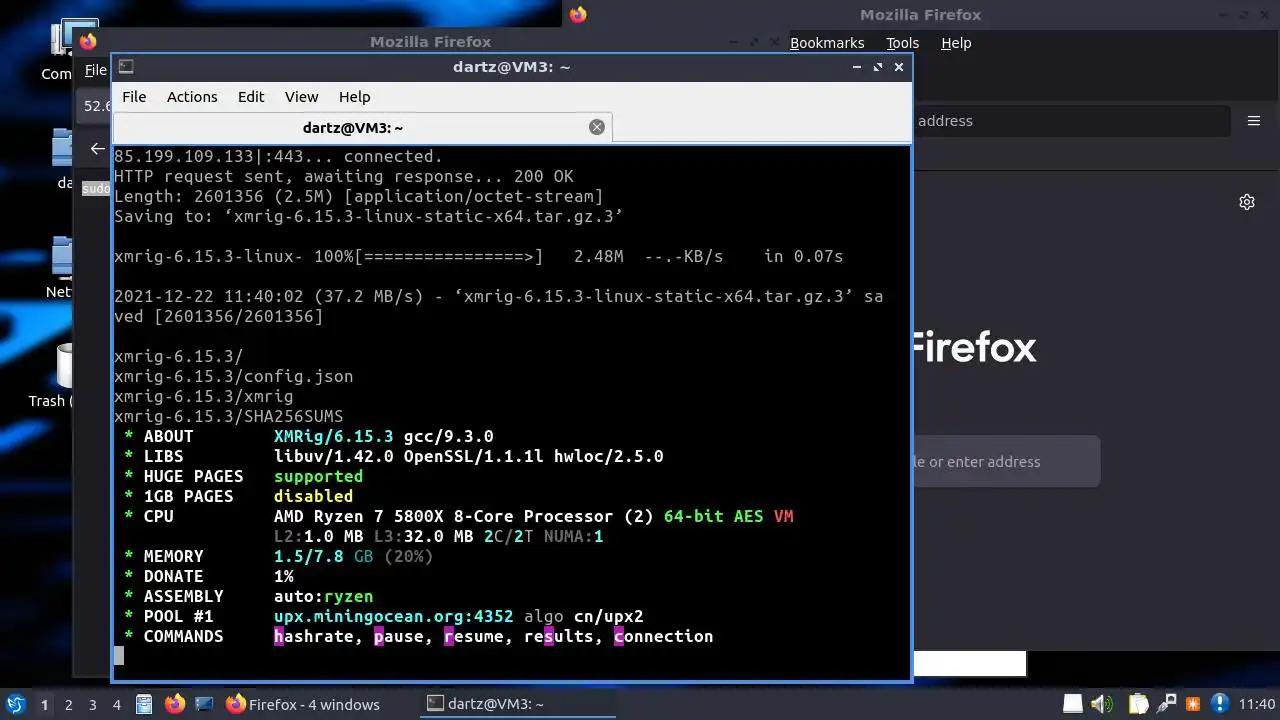This screenshot has width=1280, height=720.
Task: Open the terminal Edit menu
Action: point(251,97)
